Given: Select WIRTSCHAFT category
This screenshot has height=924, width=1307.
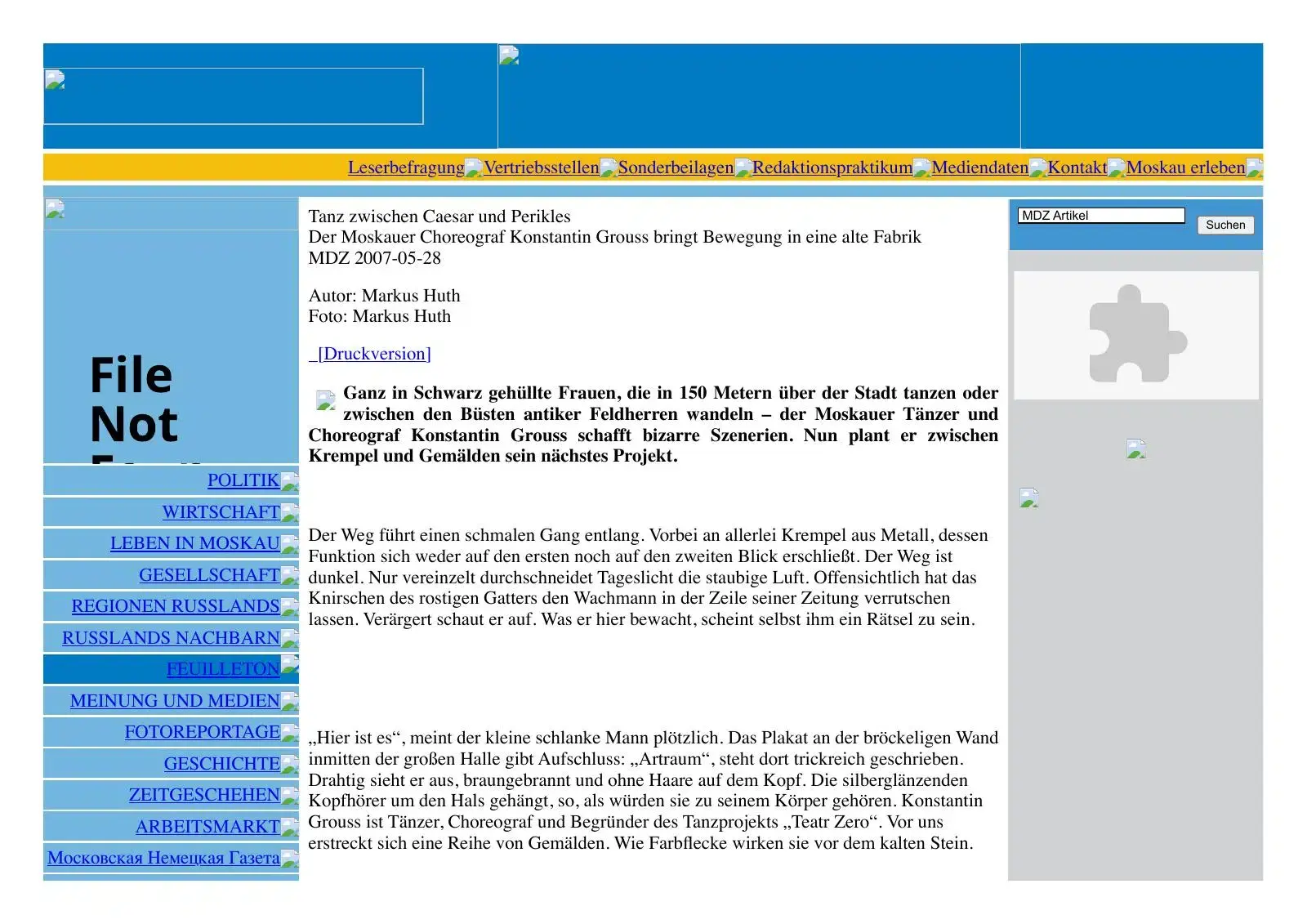Looking at the screenshot, I should (x=221, y=512).
